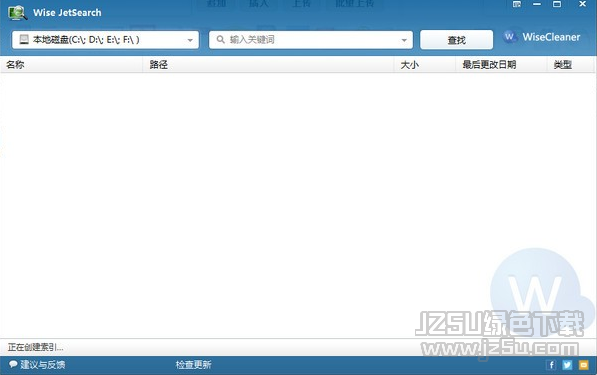Sort results by the 最后更改日期 column
This screenshot has height=375, width=597.
[501, 65]
